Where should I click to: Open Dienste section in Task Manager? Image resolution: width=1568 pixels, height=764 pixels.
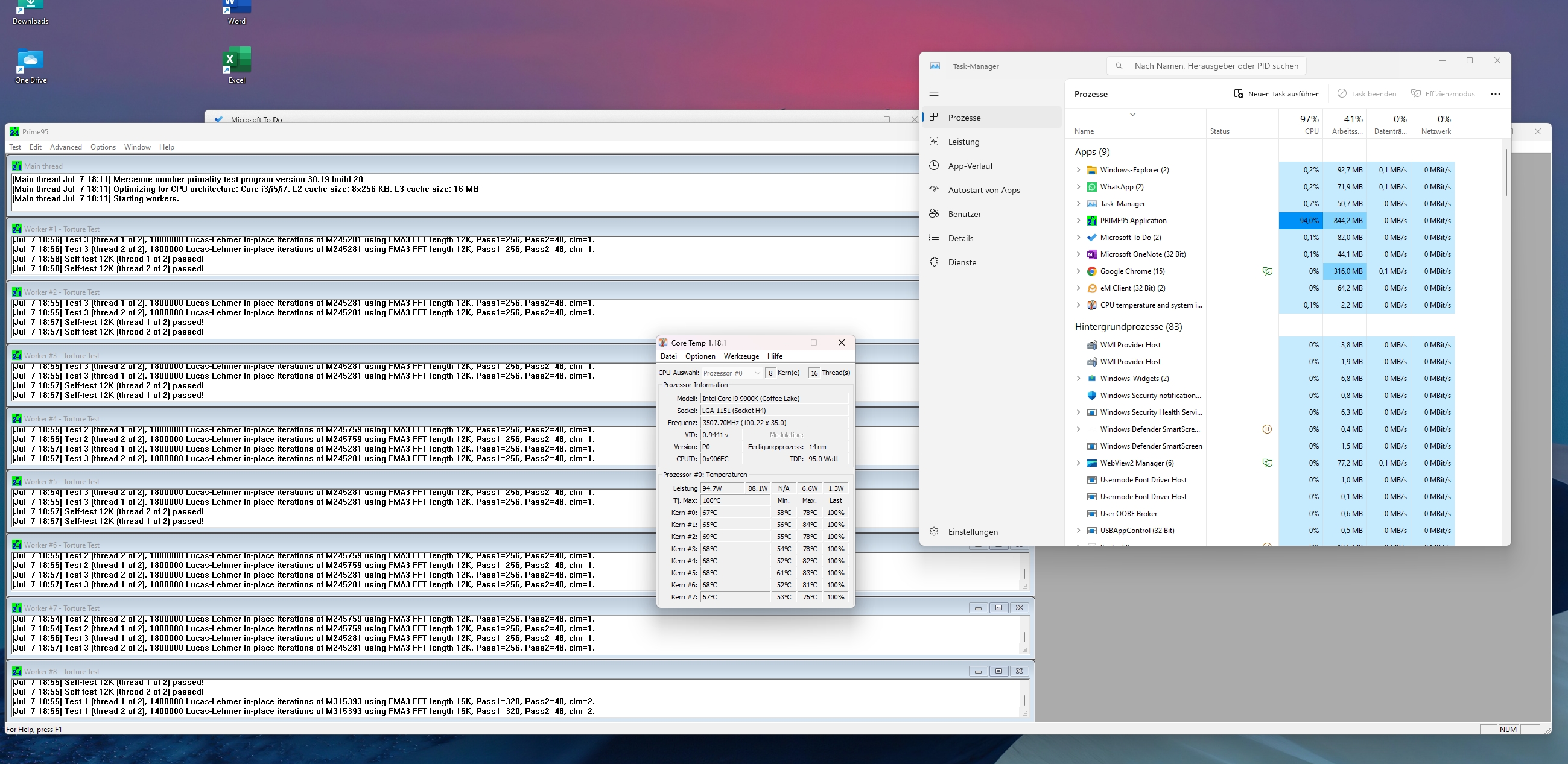point(962,262)
